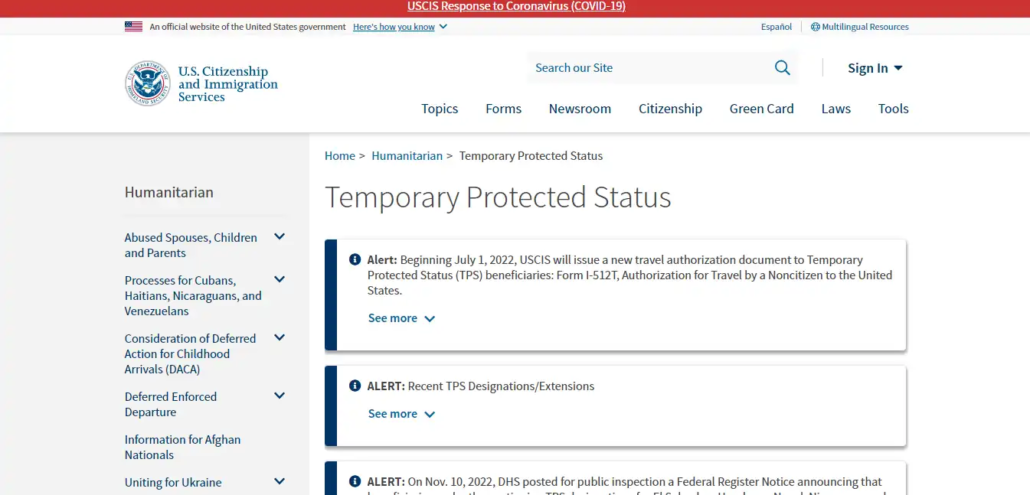Click the Temporary Protected Status page heading
The image size is (1030, 495).
point(498,198)
